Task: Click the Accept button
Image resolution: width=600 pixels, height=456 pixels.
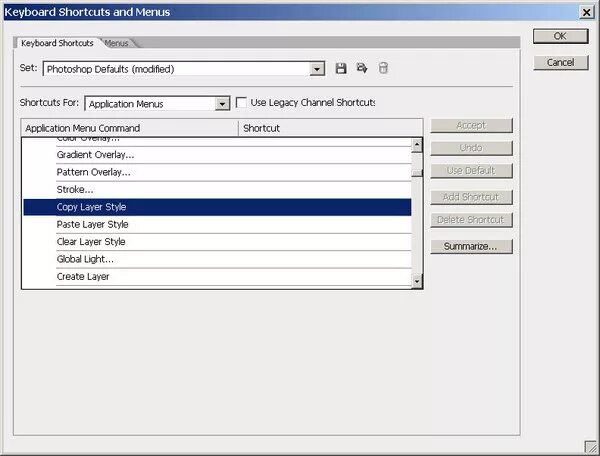Action: [x=471, y=125]
